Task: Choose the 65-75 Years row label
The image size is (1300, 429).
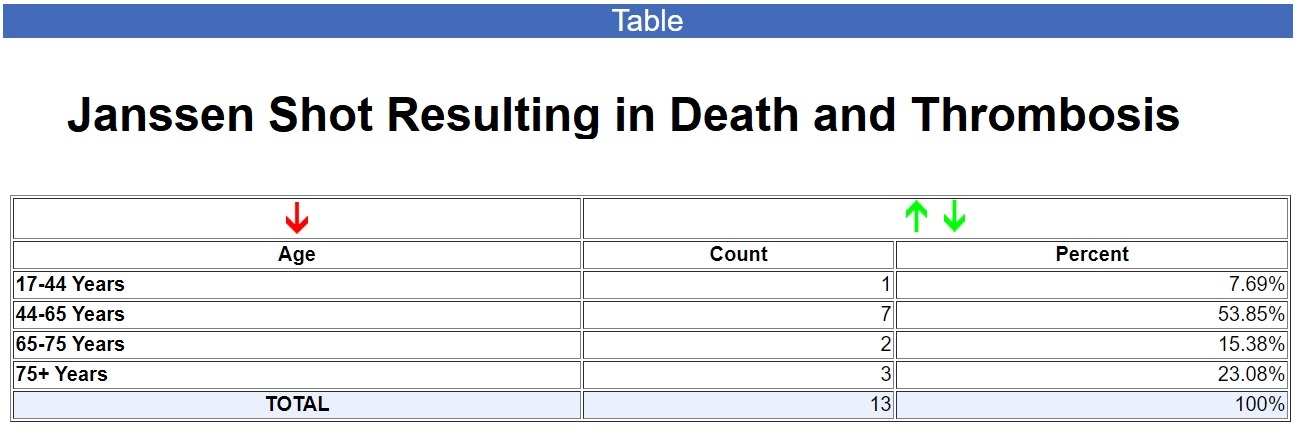Action: pos(70,344)
